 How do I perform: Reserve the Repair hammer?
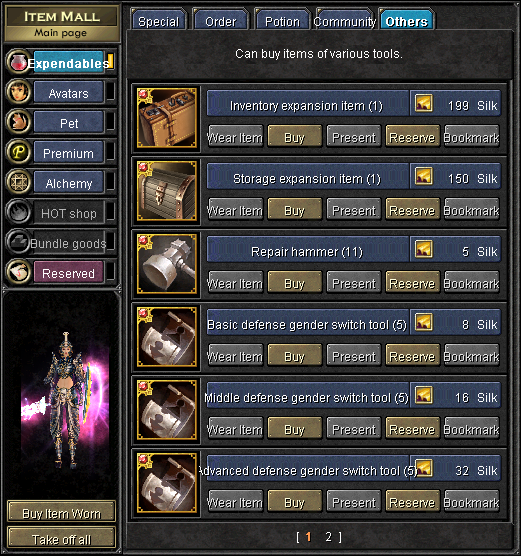point(412,283)
